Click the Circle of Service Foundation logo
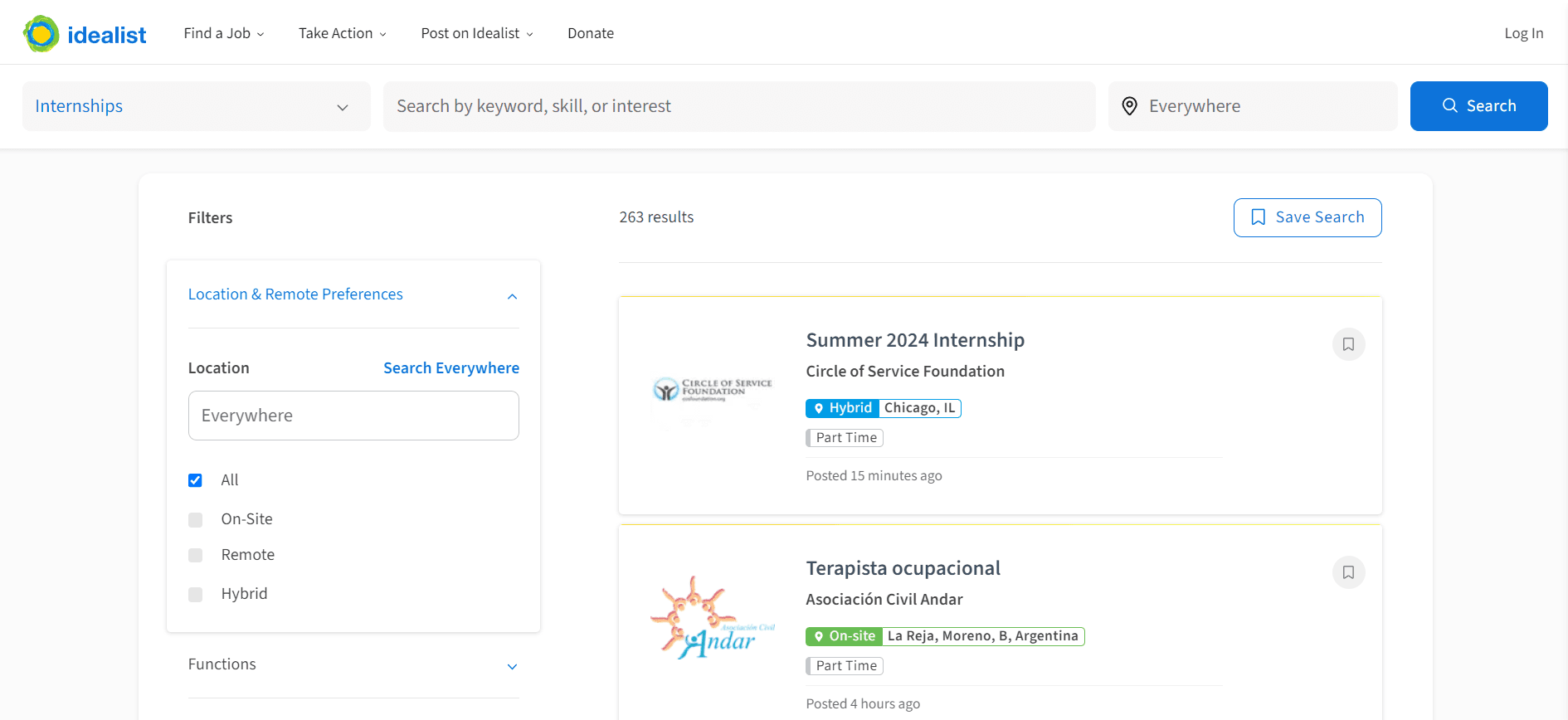1568x720 pixels. click(x=713, y=389)
